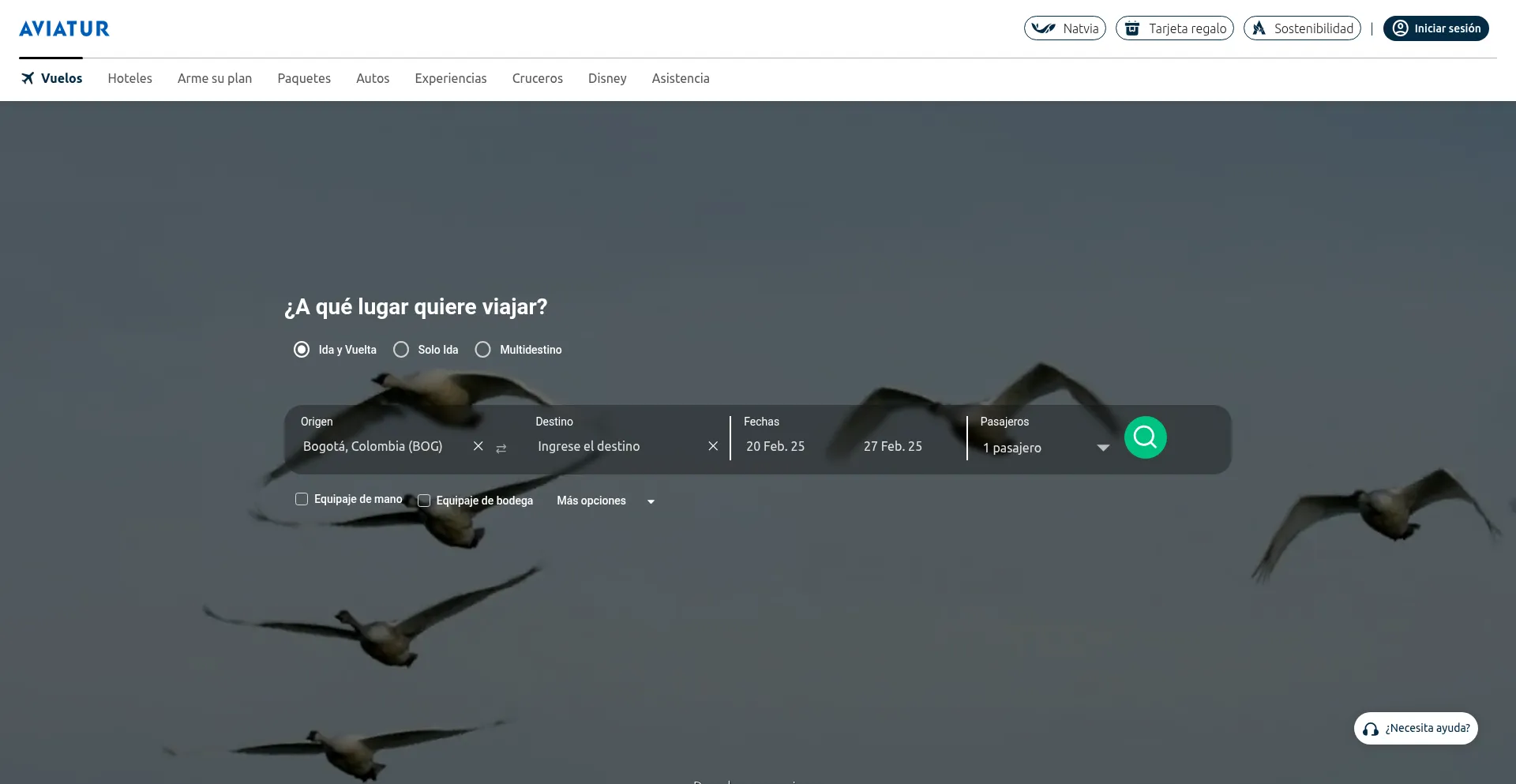
Task: Click the Natvia bird logo icon
Action: click(x=1044, y=28)
